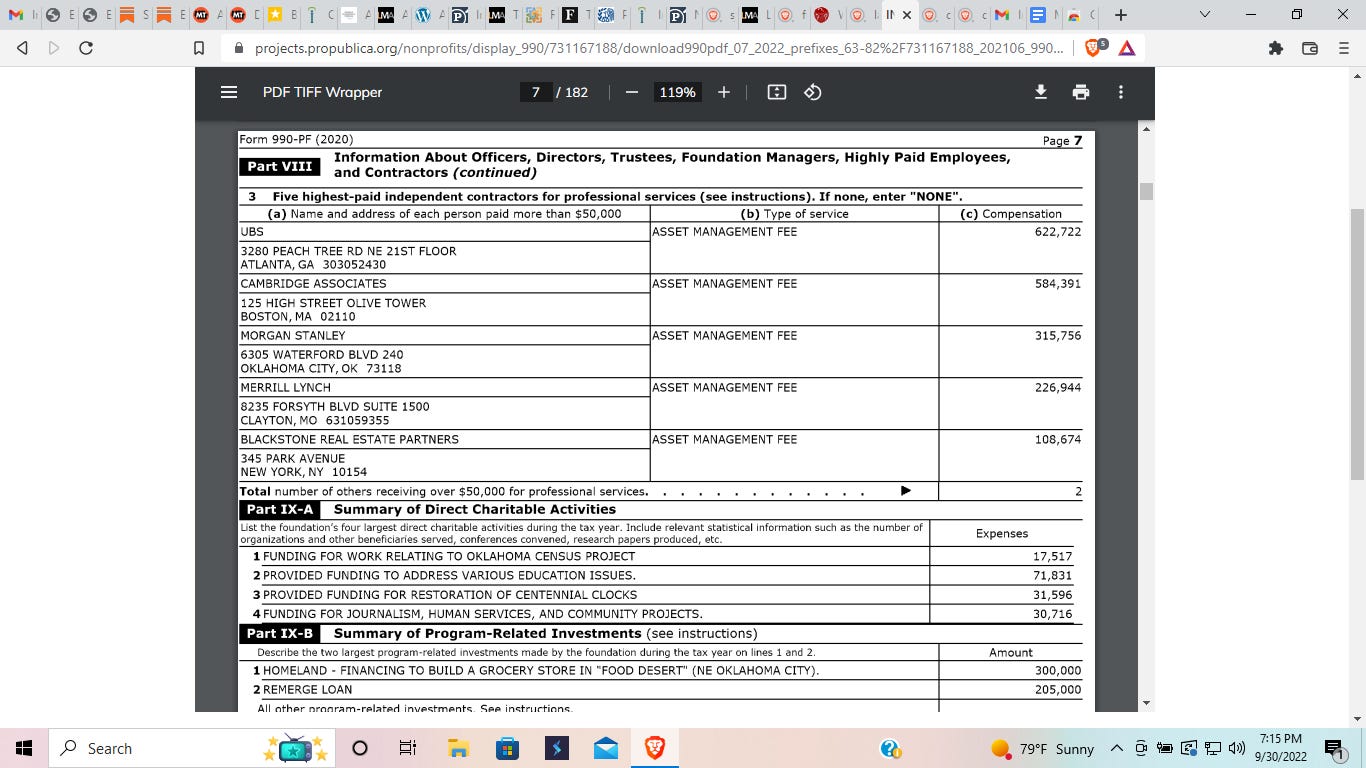Open the browser main hamburger menu

point(1344,47)
